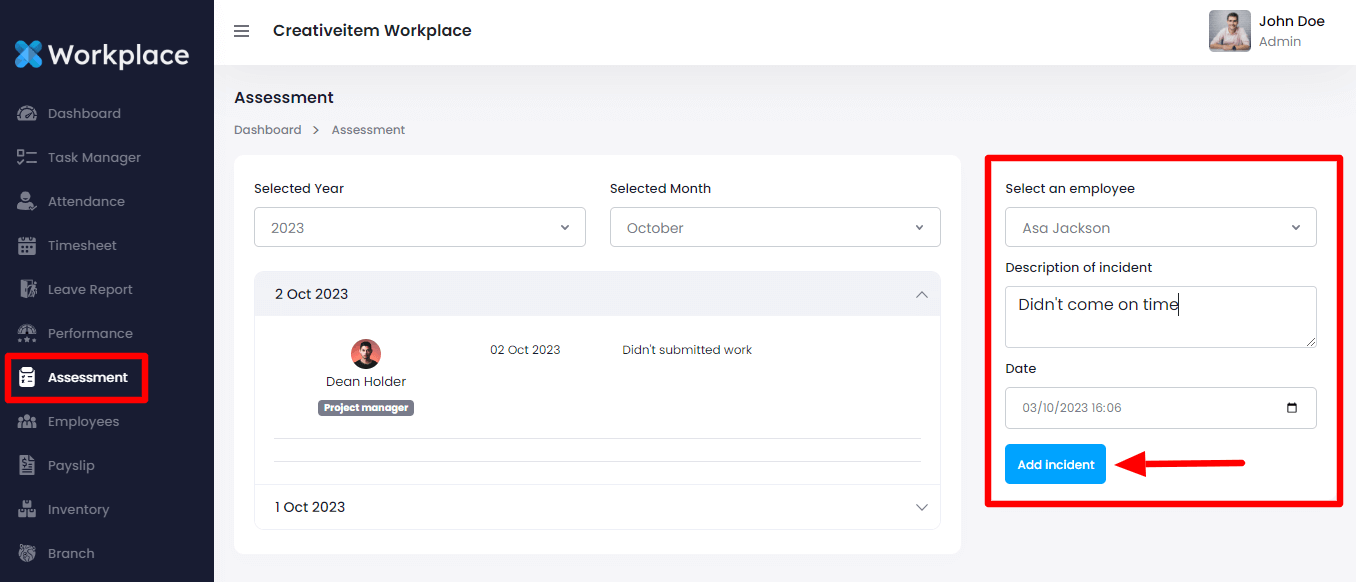1356x582 pixels.
Task: Select the Attendance sidebar icon
Action: [27, 202]
